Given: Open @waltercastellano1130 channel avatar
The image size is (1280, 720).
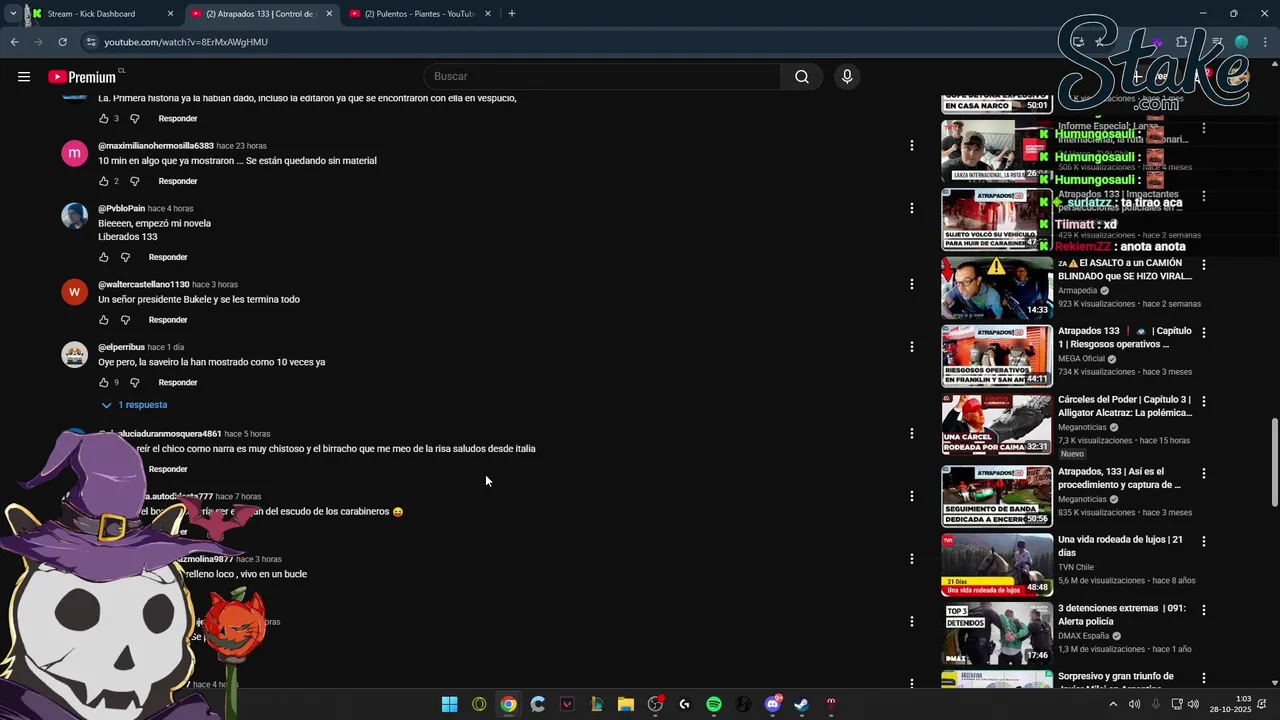Looking at the screenshot, I should click(75, 292).
